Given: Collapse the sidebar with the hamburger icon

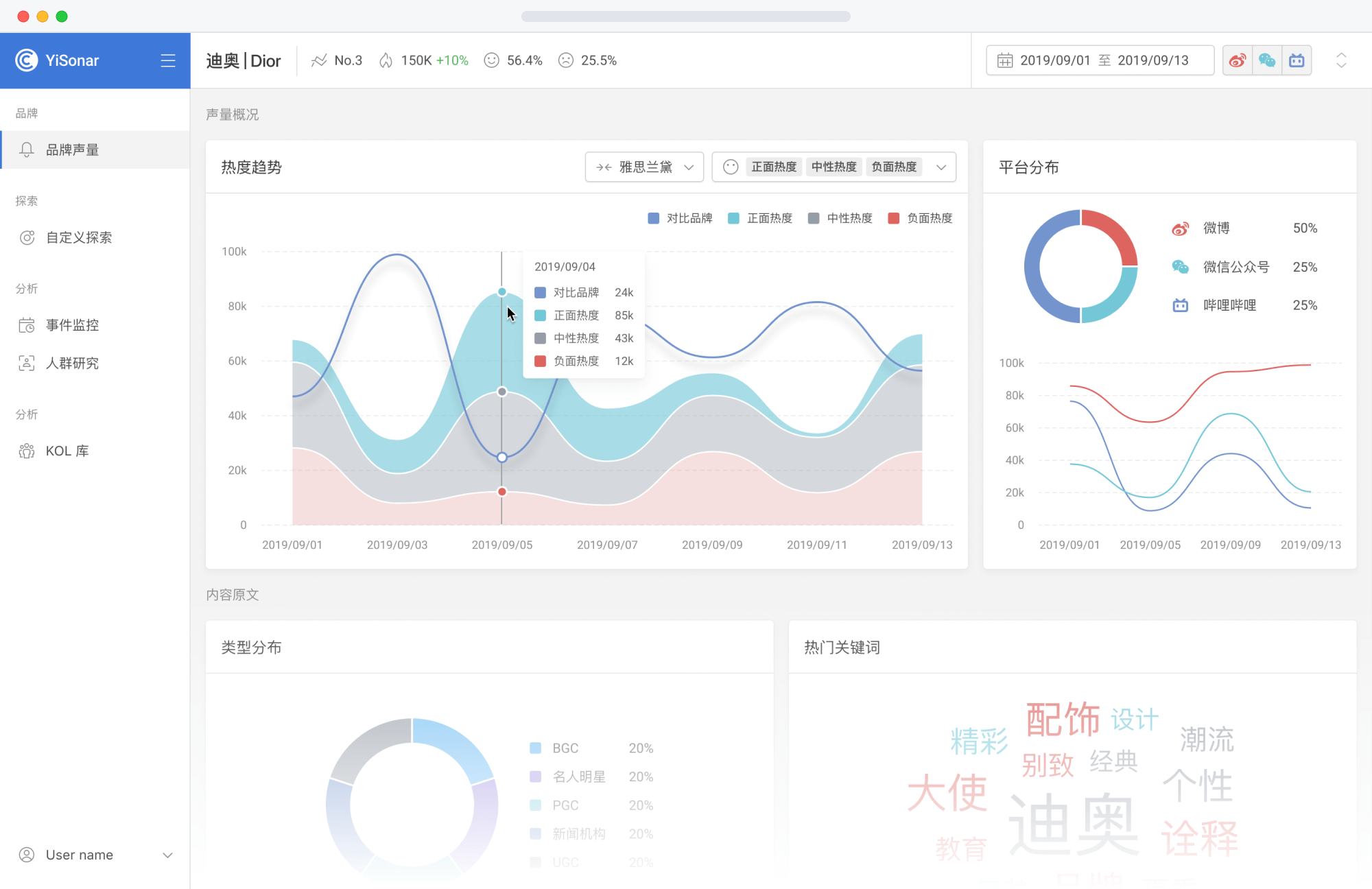Looking at the screenshot, I should click(x=168, y=60).
